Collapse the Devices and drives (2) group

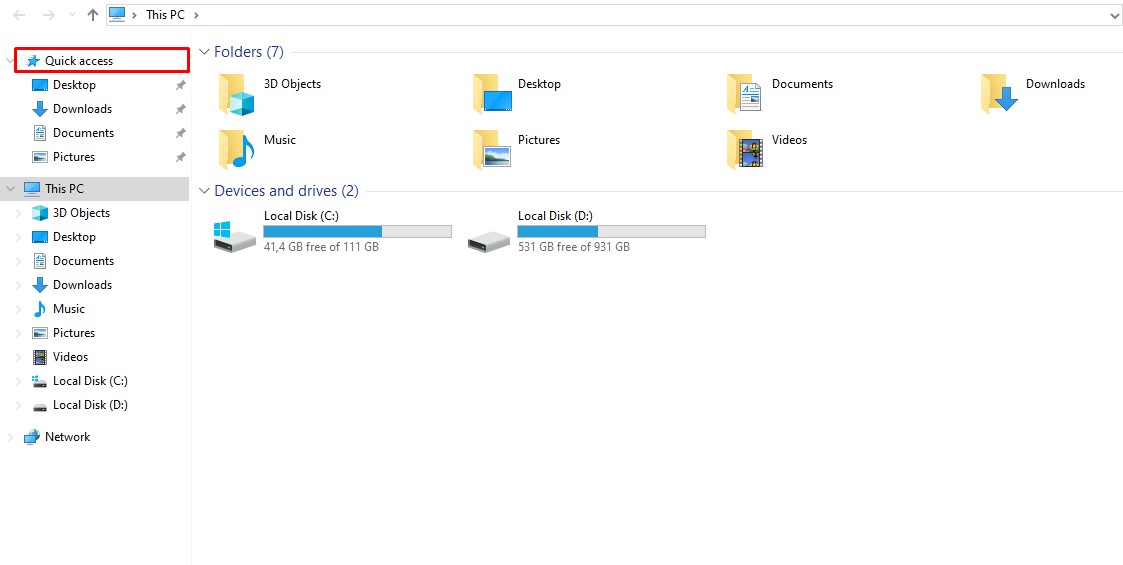pyautogui.click(x=205, y=191)
